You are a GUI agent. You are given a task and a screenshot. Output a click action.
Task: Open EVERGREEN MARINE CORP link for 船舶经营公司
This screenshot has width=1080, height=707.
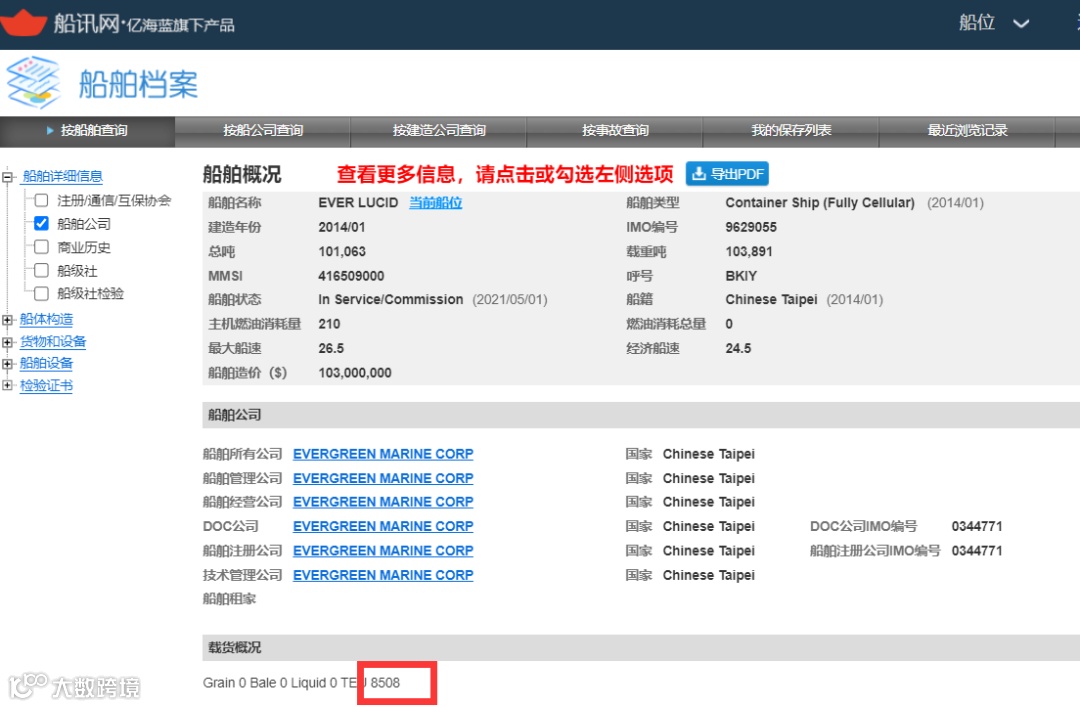(x=383, y=502)
